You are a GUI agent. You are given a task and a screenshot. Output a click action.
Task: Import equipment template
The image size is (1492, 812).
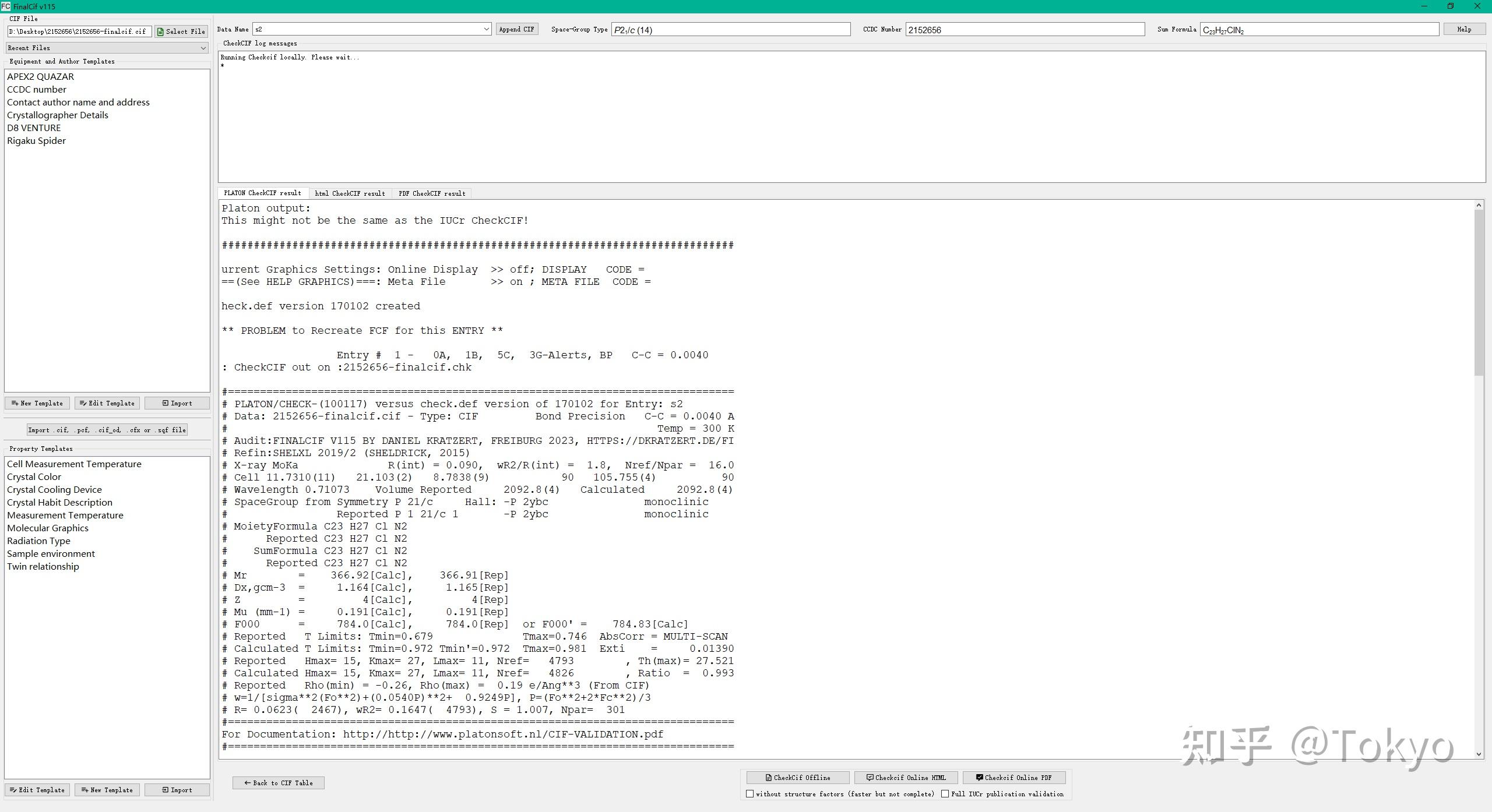point(177,403)
